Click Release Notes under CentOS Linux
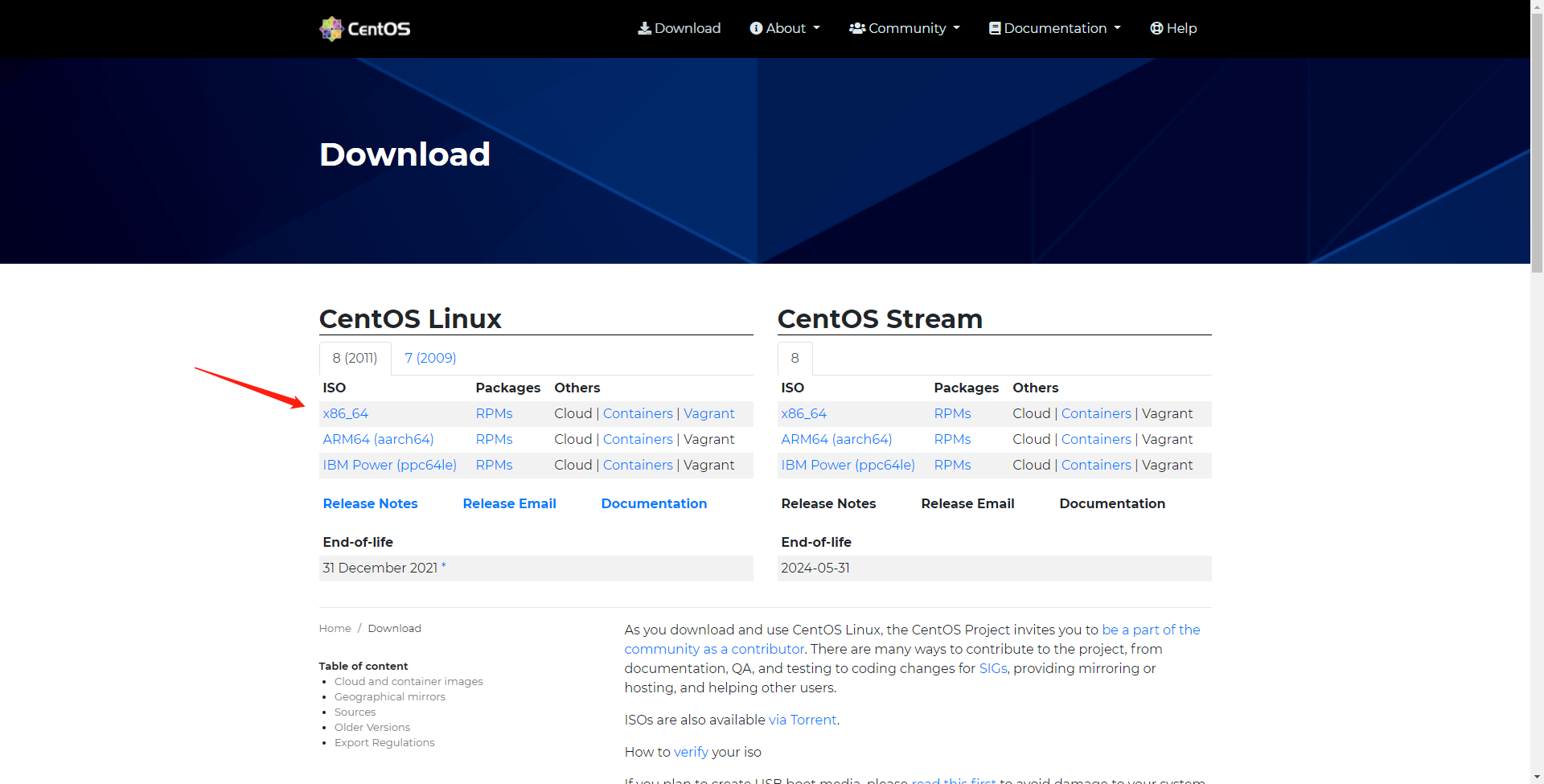The height and width of the screenshot is (784, 1544). pyautogui.click(x=370, y=503)
